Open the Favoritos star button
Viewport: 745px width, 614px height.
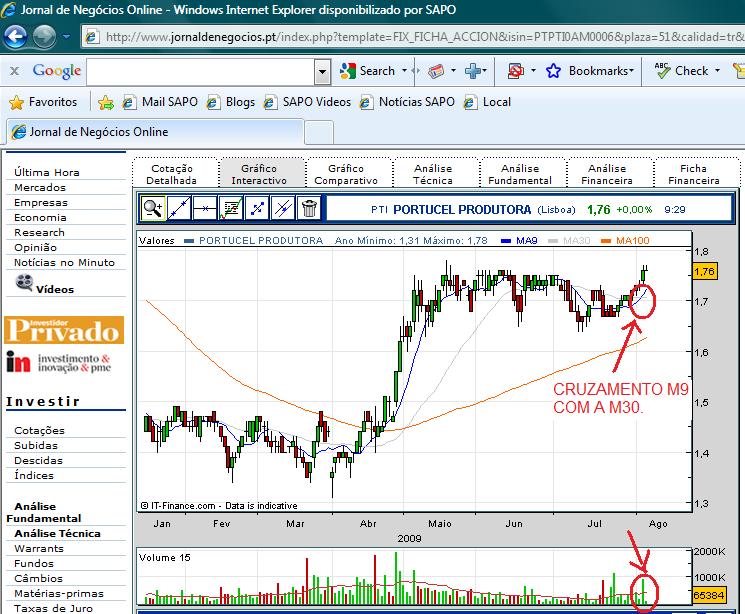pos(43,102)
